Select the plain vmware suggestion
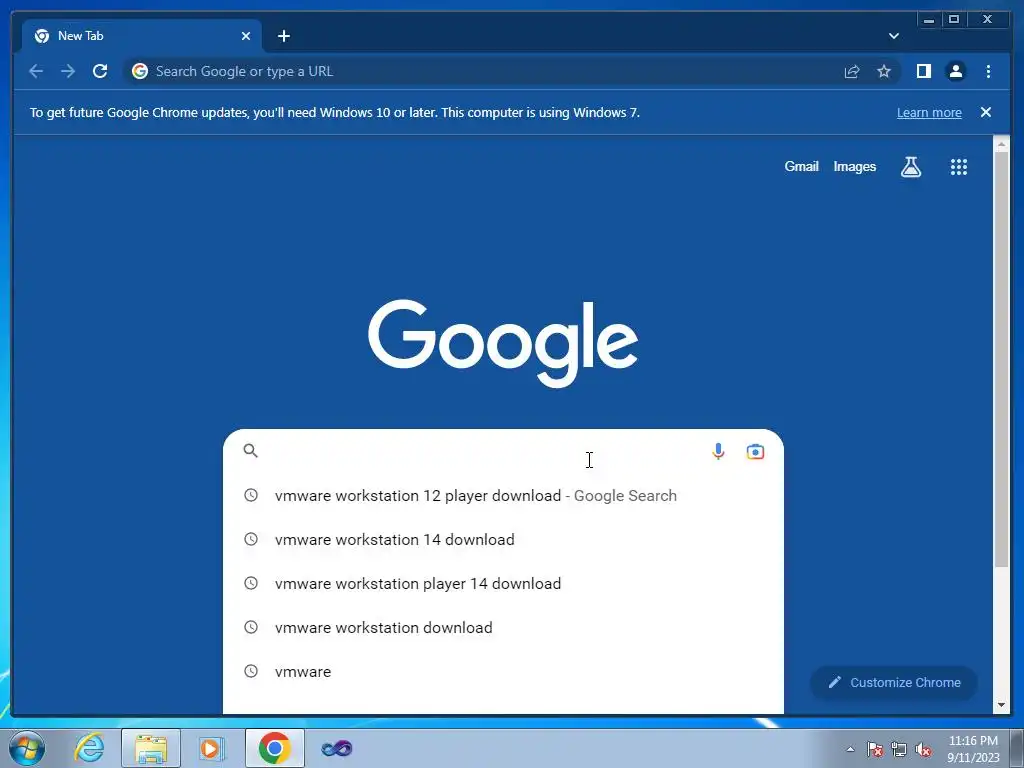Viewport: 1024px width, 768px height. click(x=503, y=671)
